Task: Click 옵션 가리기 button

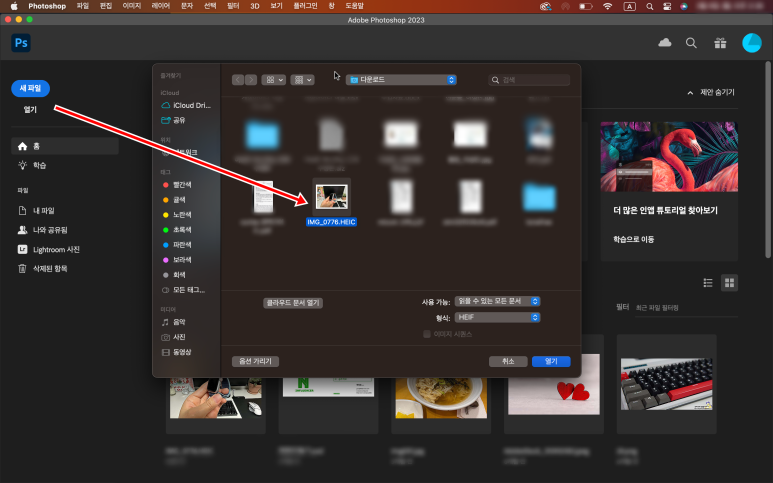Action: tap(255, 361)
